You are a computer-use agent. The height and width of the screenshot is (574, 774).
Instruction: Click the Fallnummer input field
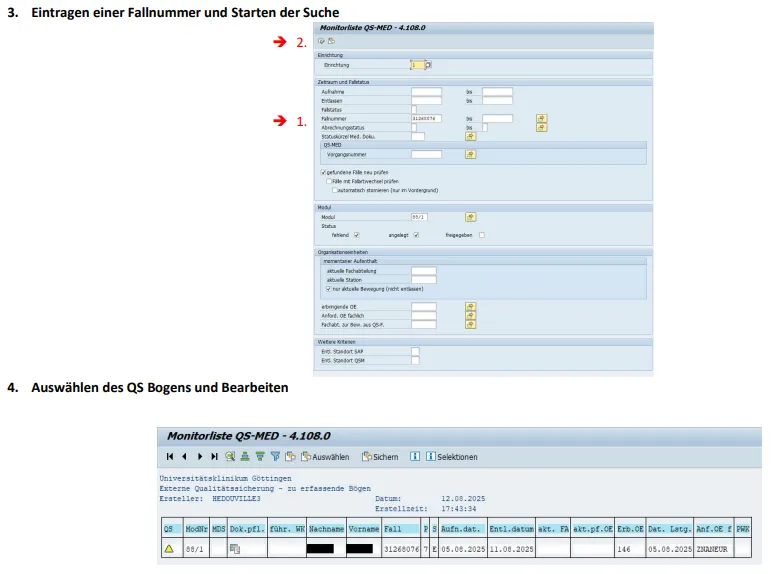tap(426, 118)
